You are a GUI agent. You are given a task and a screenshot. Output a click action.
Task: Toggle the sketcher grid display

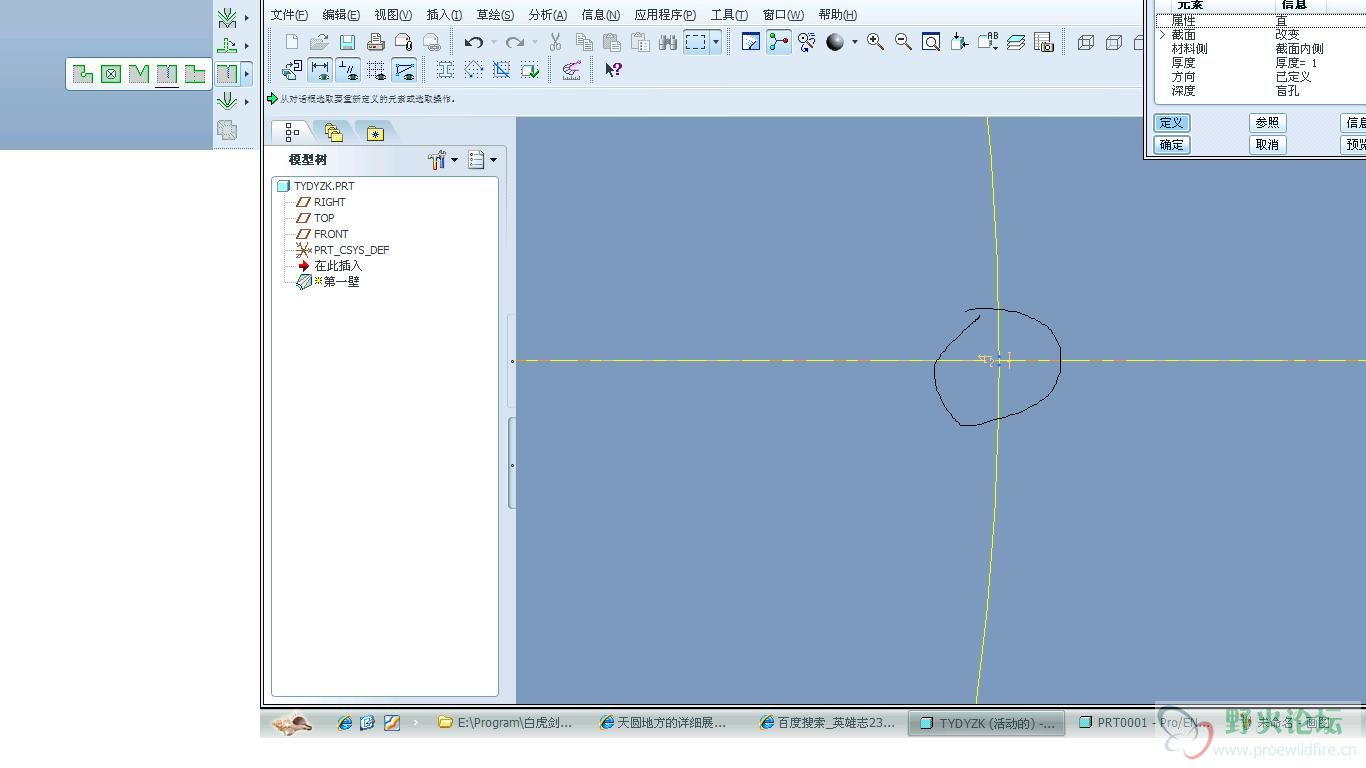click(376, 70)
